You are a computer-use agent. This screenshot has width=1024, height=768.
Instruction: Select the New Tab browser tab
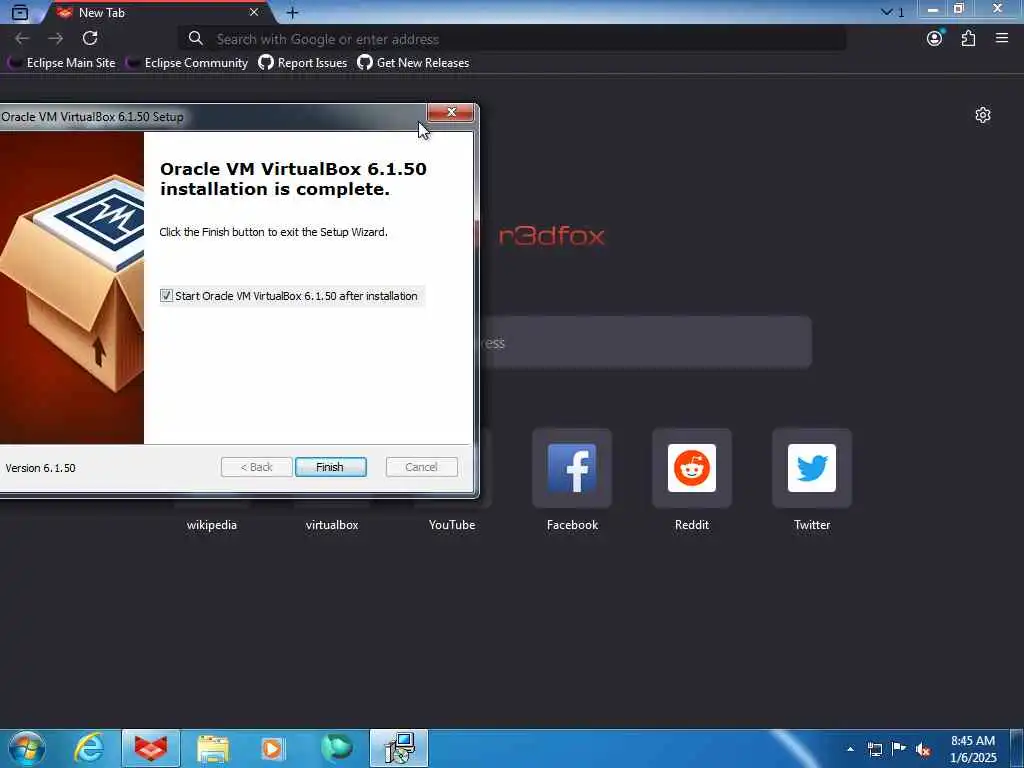pos(155,12)
